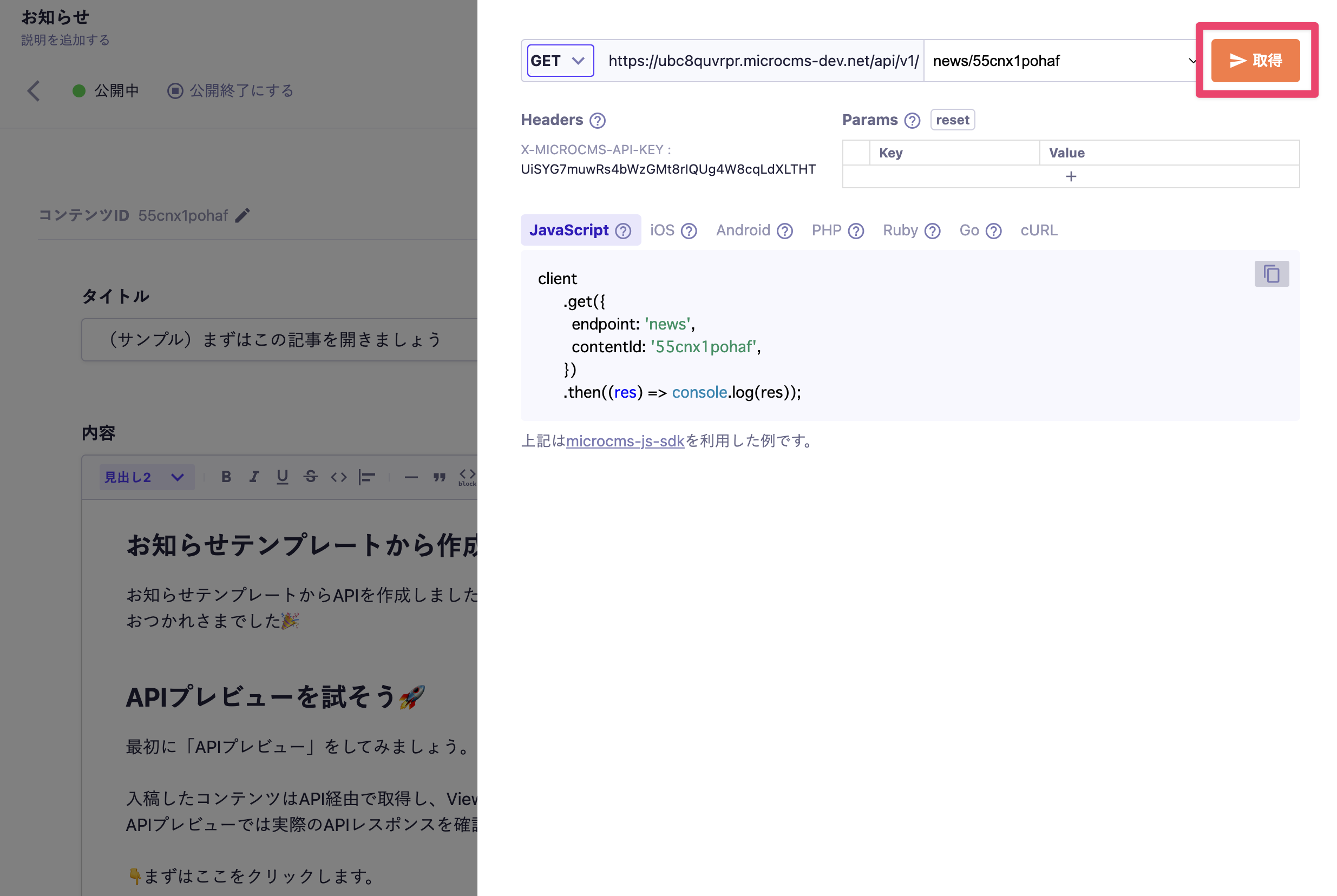Reset the request Params
The image size is (1337, 896).
click(x=952, y=120)
